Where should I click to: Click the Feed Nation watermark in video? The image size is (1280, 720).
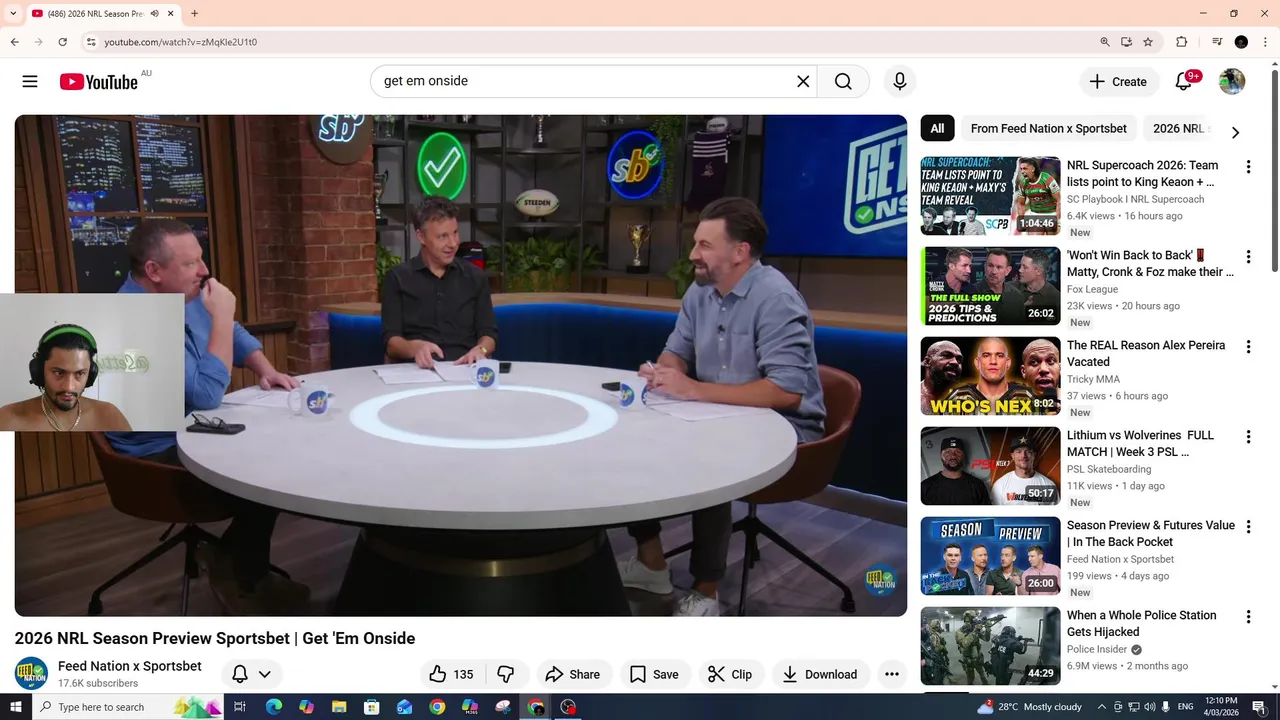[880, 582]
